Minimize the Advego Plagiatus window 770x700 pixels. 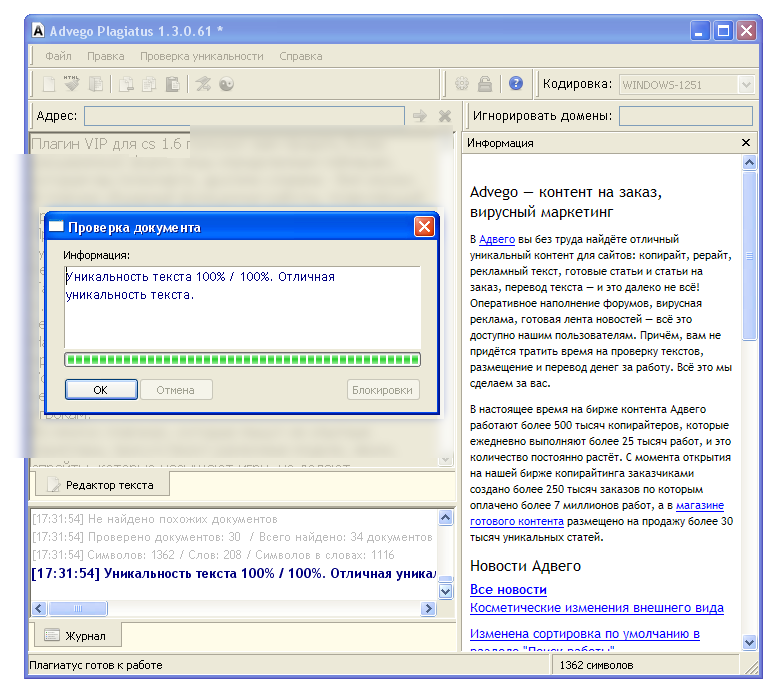tap(699, 31)
